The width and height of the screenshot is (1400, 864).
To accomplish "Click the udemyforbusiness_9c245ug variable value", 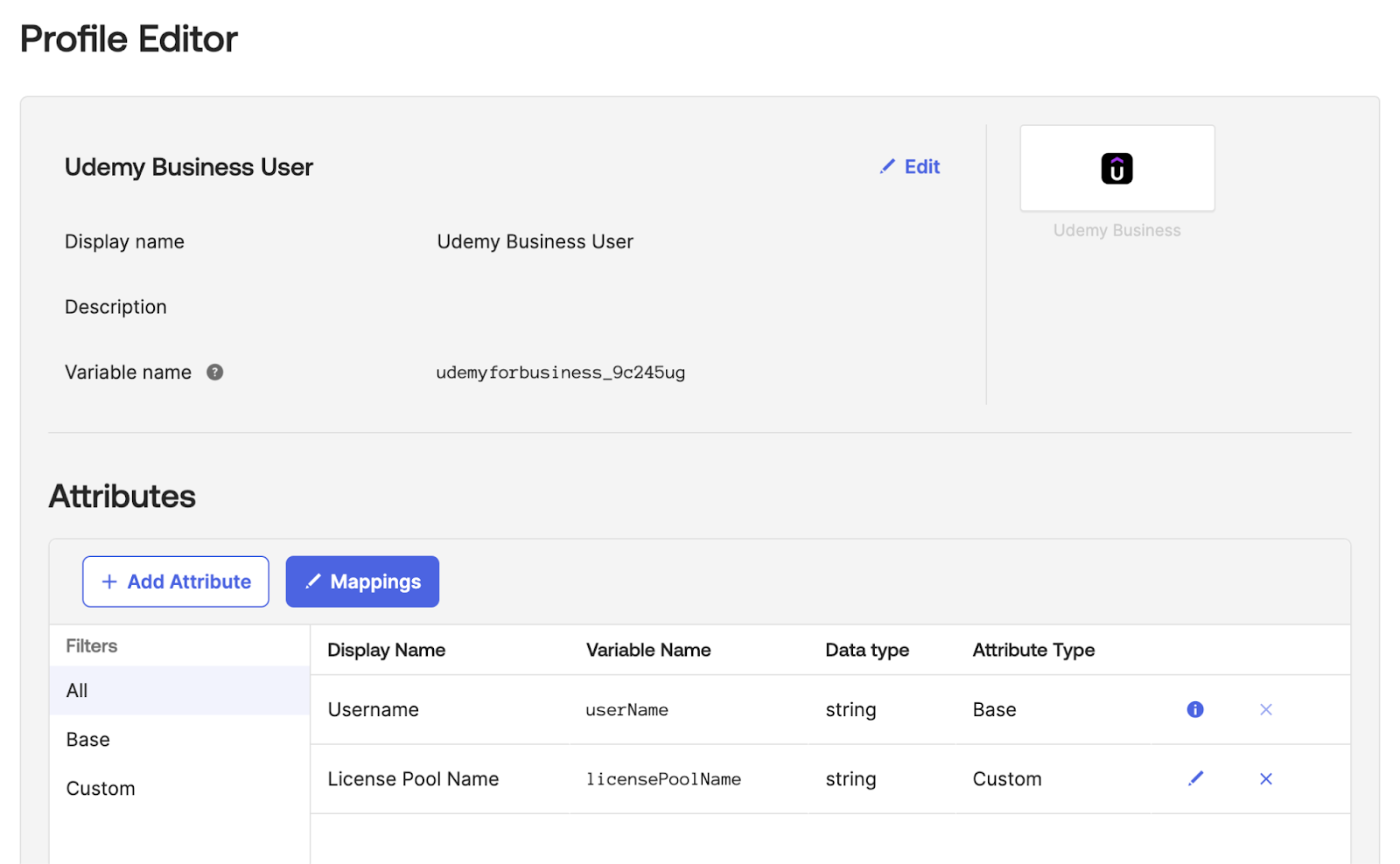I will point(560,373).
